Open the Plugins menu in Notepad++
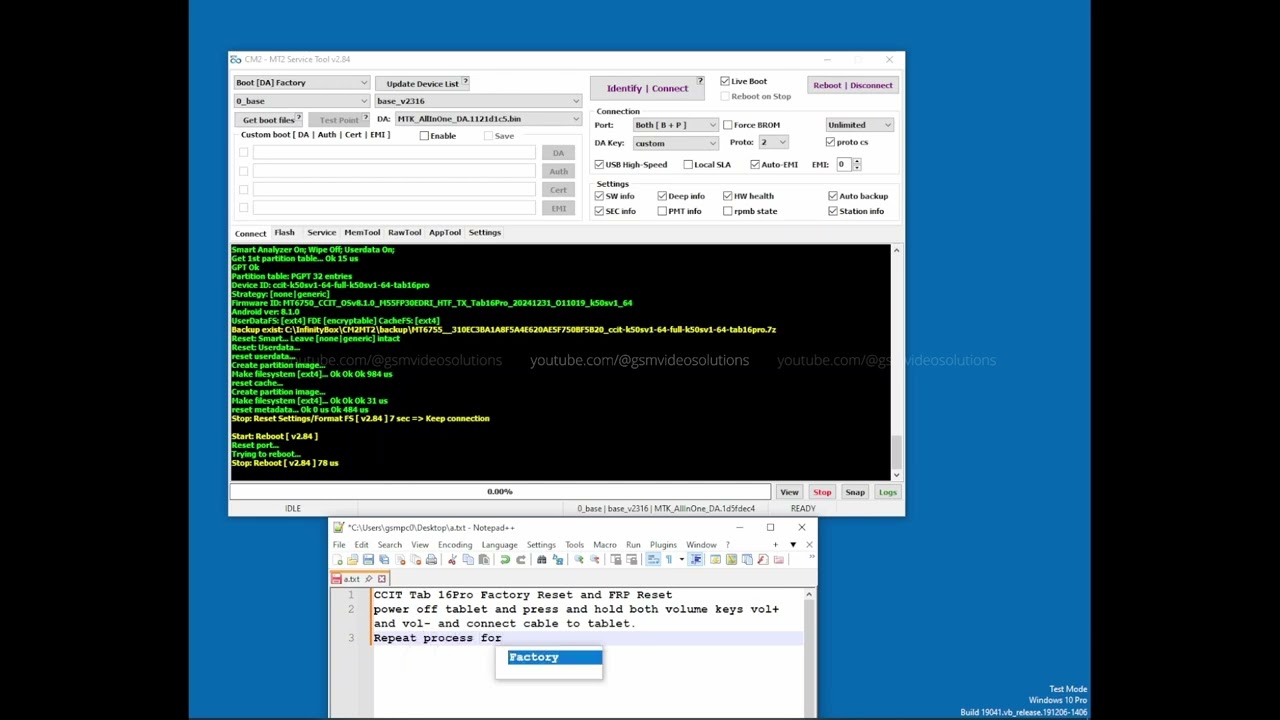The width and height of the screenshot is (1280, 720). [x=663, y=545]
